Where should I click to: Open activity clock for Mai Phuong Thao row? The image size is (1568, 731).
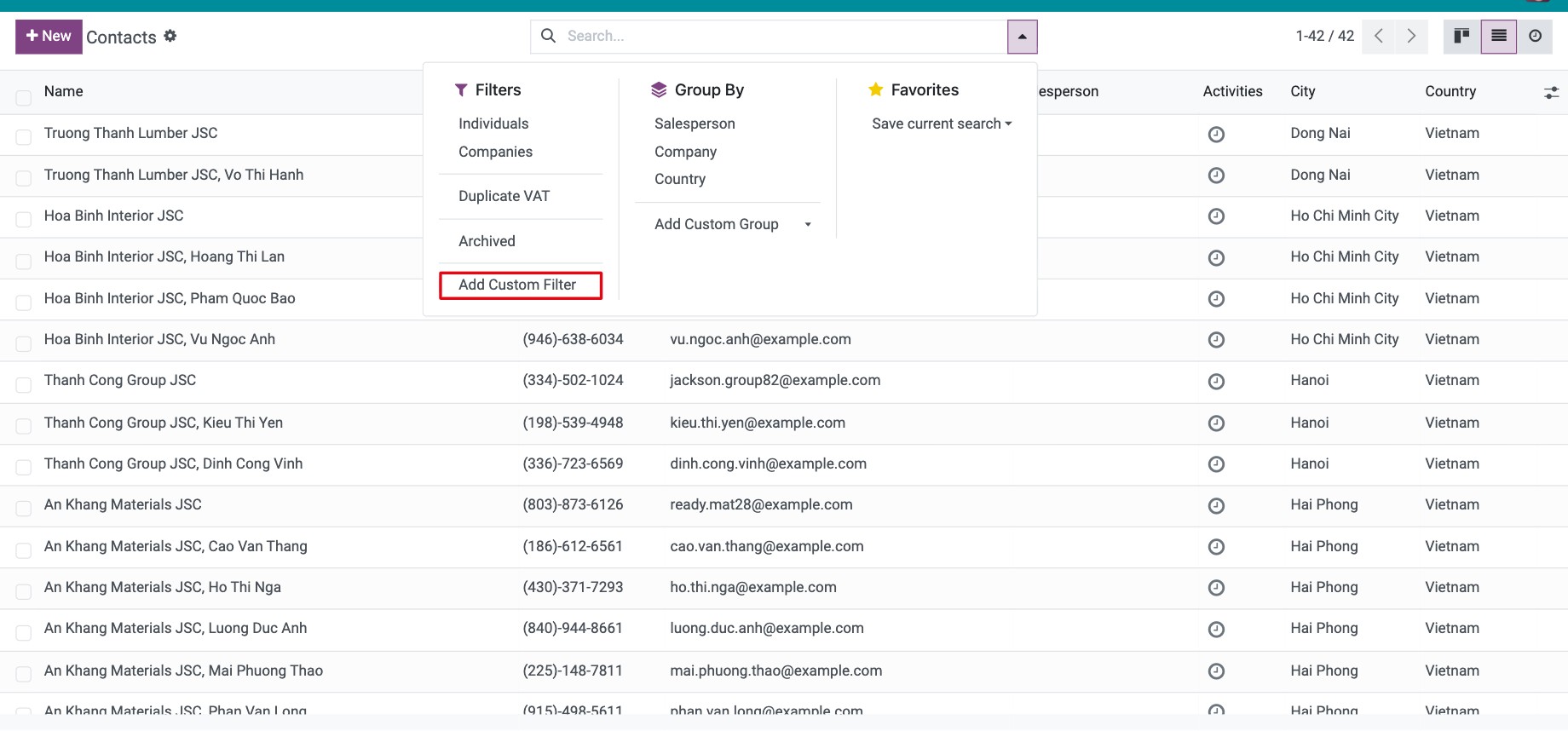[1216, 671]
